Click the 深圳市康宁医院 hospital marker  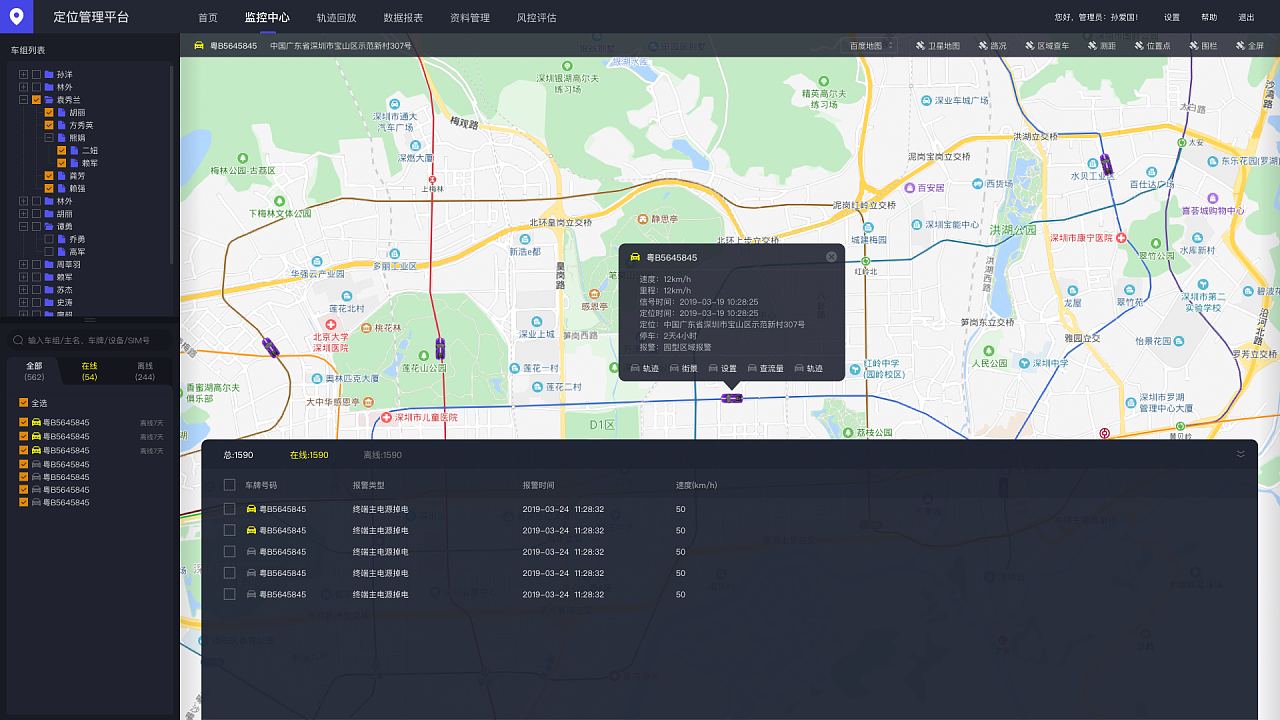coord(1122,238)
